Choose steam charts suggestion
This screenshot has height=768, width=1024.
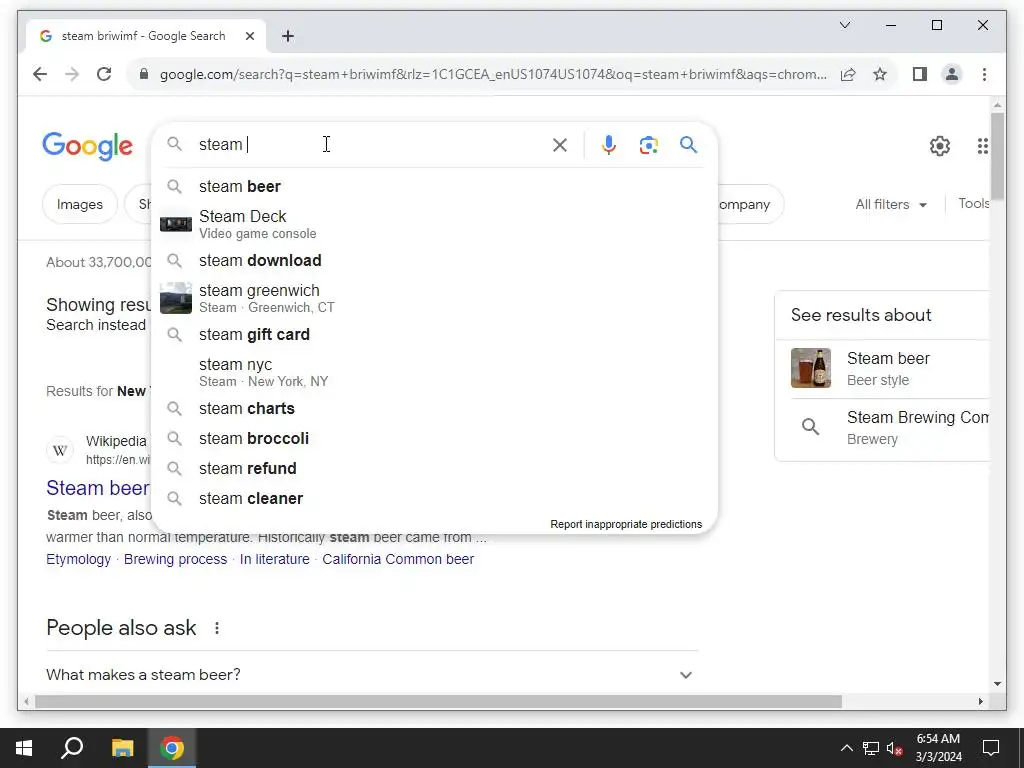(x=434, y=409)
